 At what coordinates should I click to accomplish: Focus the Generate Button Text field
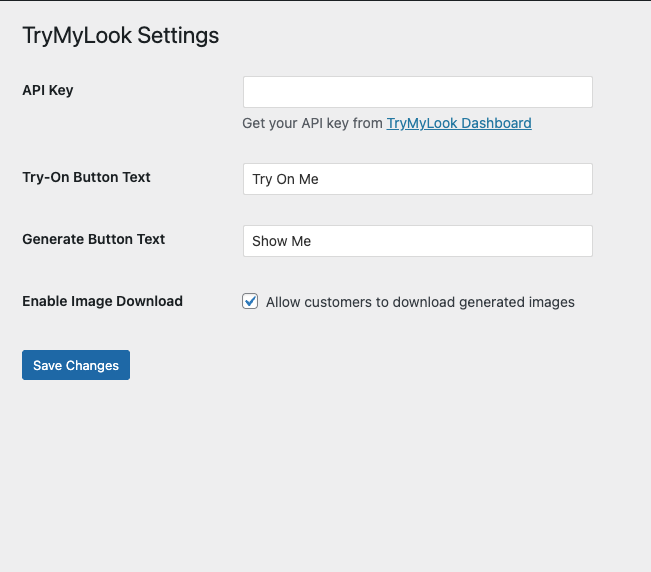[417, 241]
